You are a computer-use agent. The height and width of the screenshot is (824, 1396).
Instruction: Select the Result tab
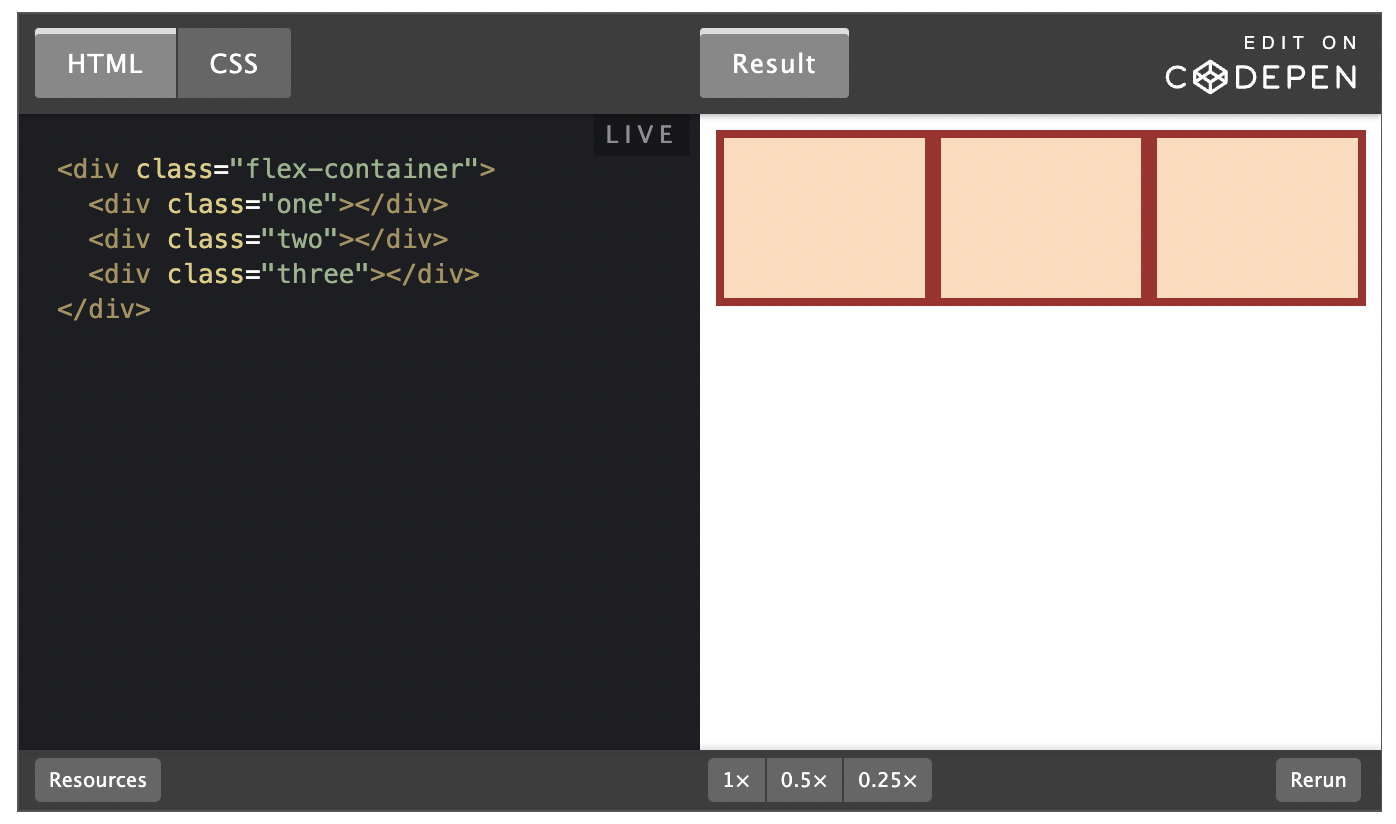point(774,64)
